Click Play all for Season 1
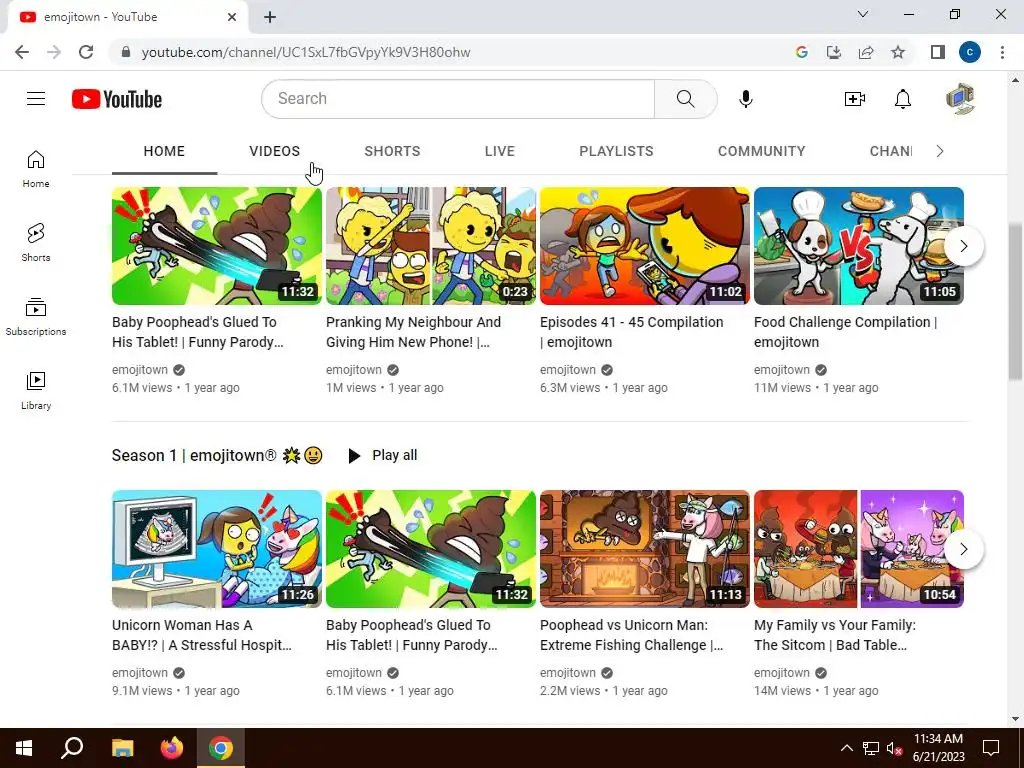 382,455
